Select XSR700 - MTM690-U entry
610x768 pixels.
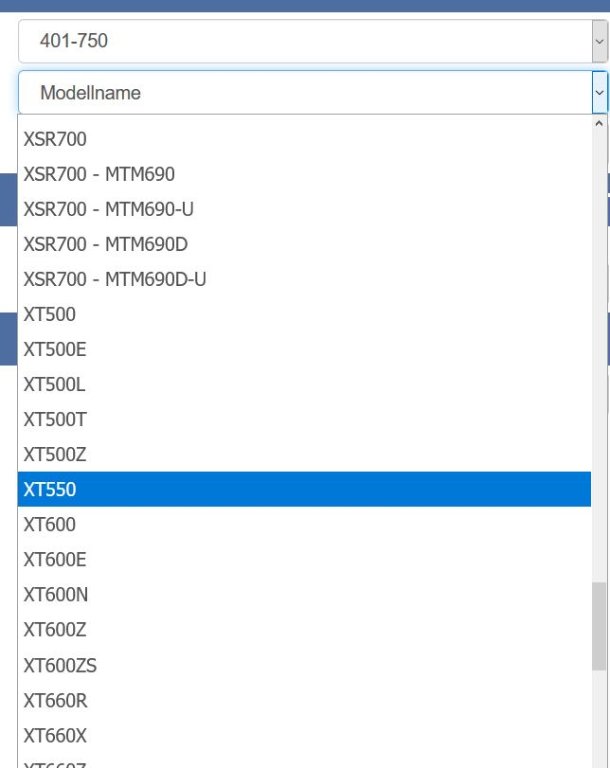coord(304,209)
